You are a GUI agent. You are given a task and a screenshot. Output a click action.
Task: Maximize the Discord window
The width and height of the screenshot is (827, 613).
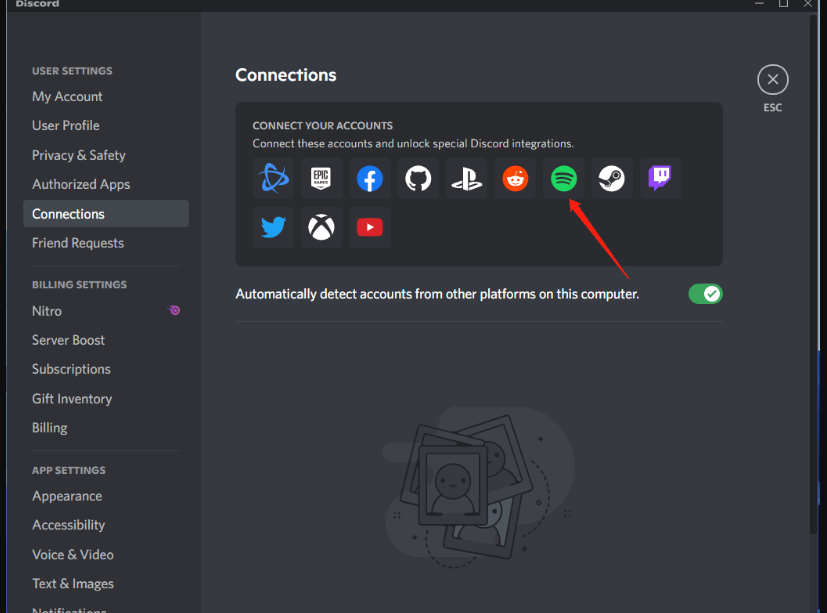pyautogui.click(x=783, y=4)
